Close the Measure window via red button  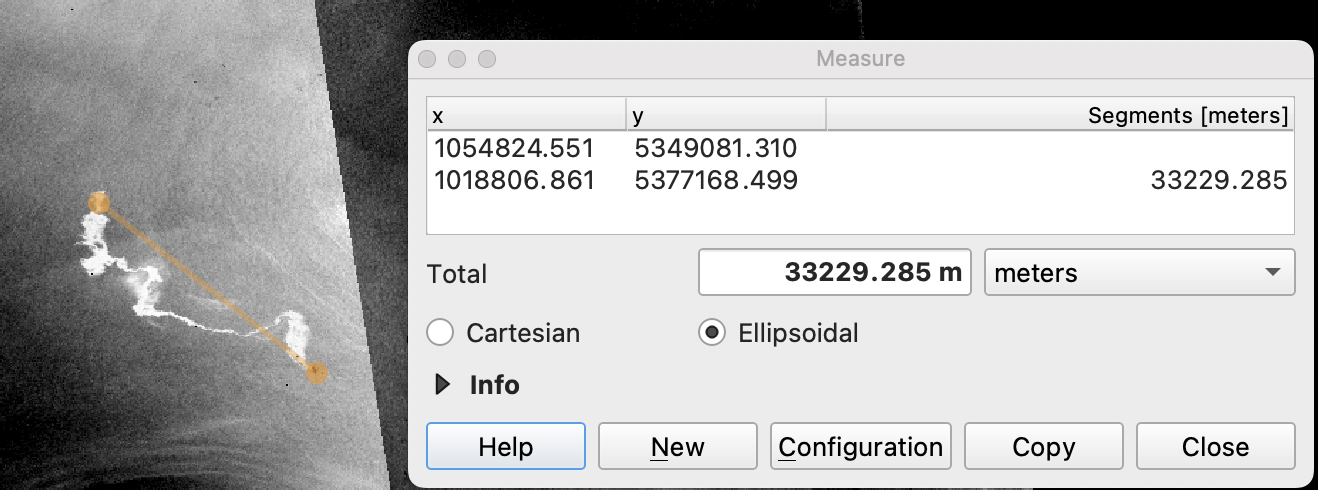(428, 59)
